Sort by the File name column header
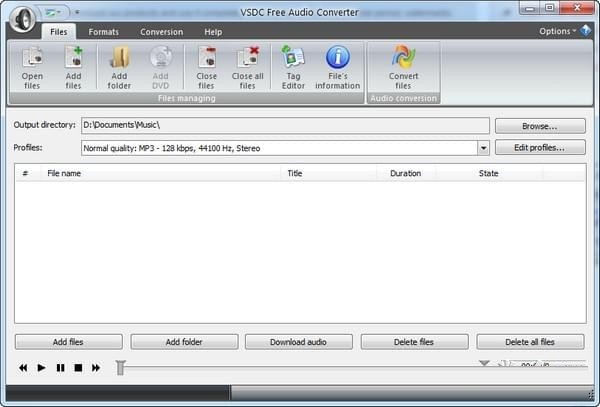 coord(160,173)
